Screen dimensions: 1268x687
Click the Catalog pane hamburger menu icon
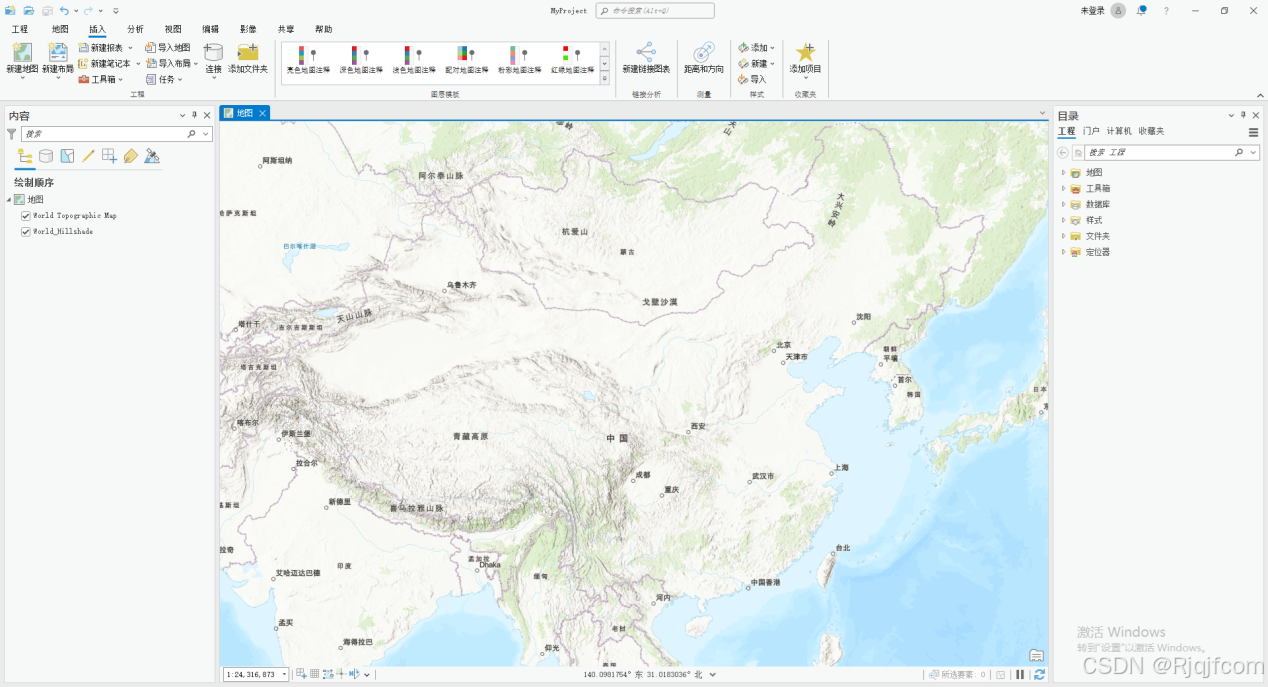(1253, 132)
